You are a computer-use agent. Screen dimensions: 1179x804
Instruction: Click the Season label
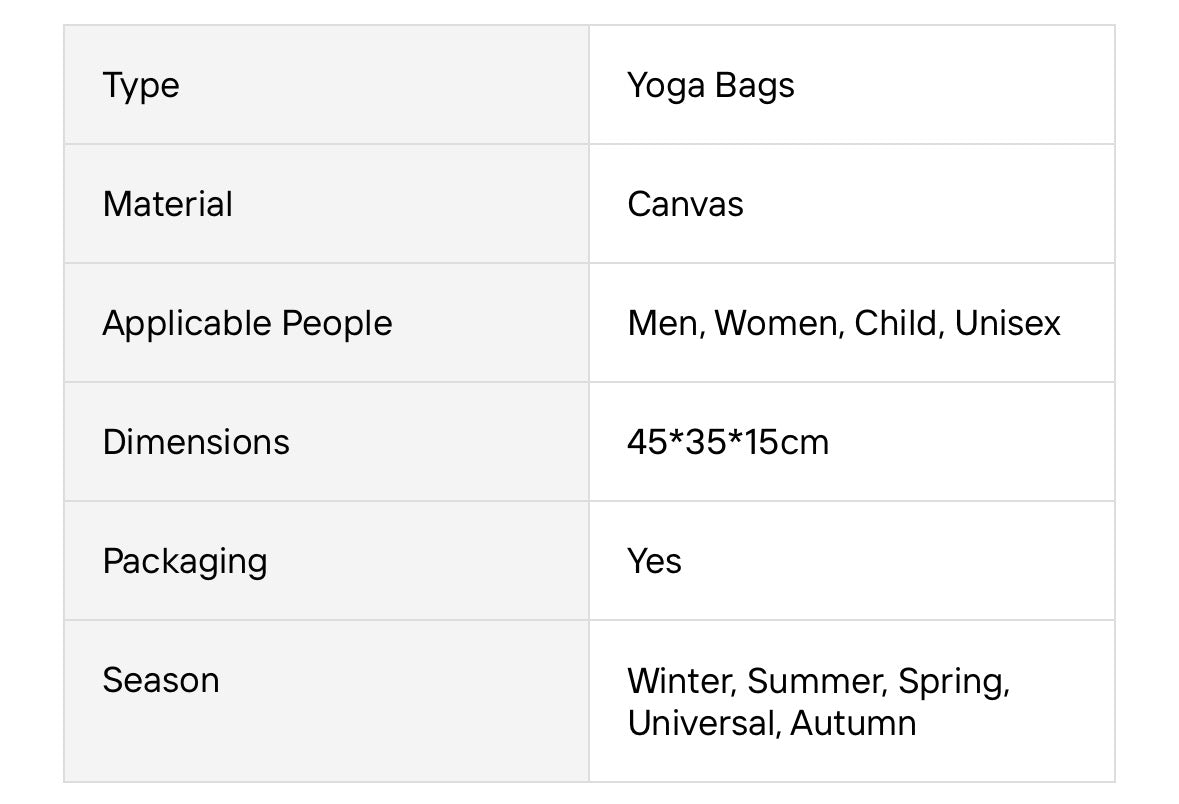(x=161, y=680)
